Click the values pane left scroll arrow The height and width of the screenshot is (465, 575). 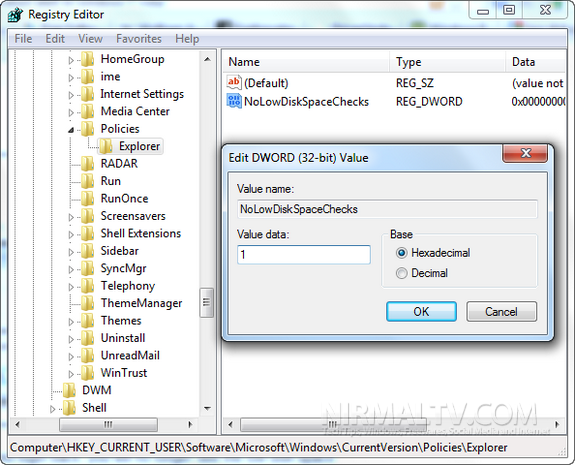click(230, 425)
